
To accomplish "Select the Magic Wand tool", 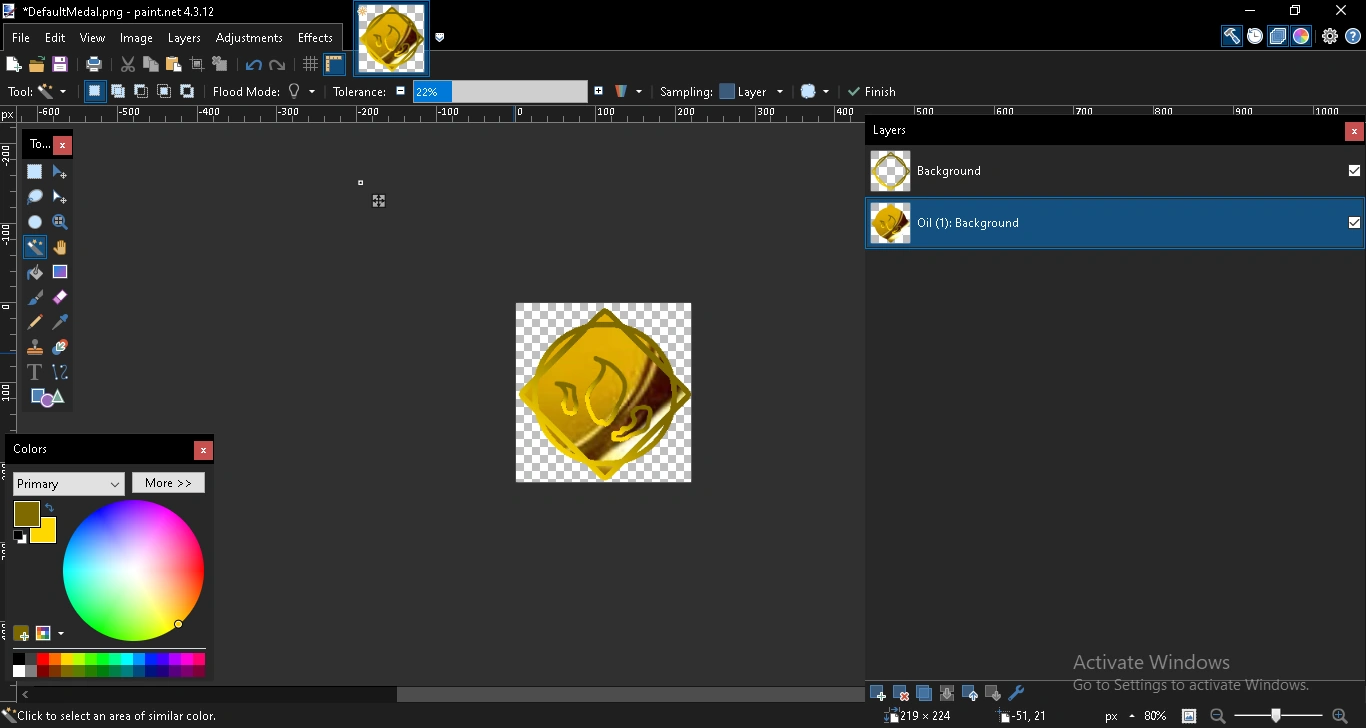I will 35,247.
